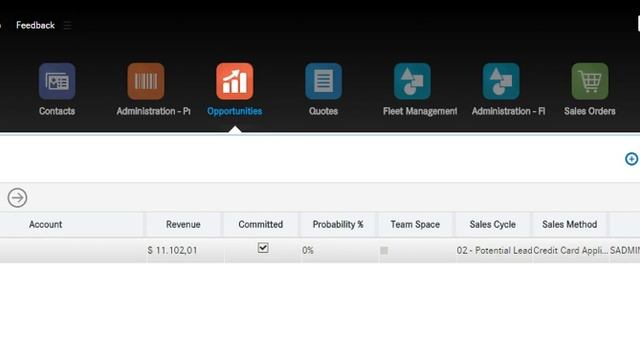640x360 pixels.
Task: Switch to the Sales Orders tab label
Action: [x=590, y=111]
